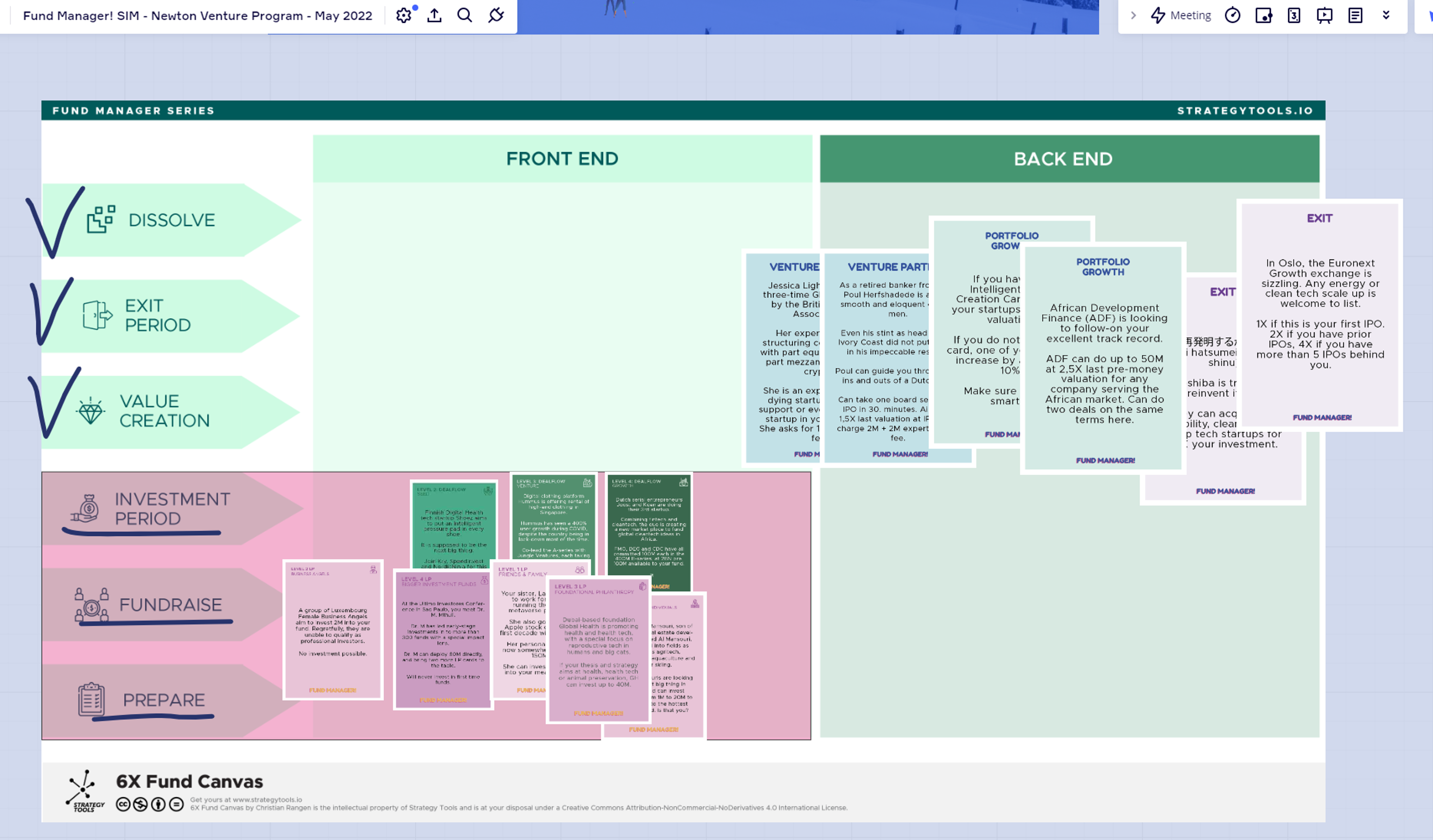Click the BACK END header
Screen dimensions: 1433x840
click(1063, 159)
